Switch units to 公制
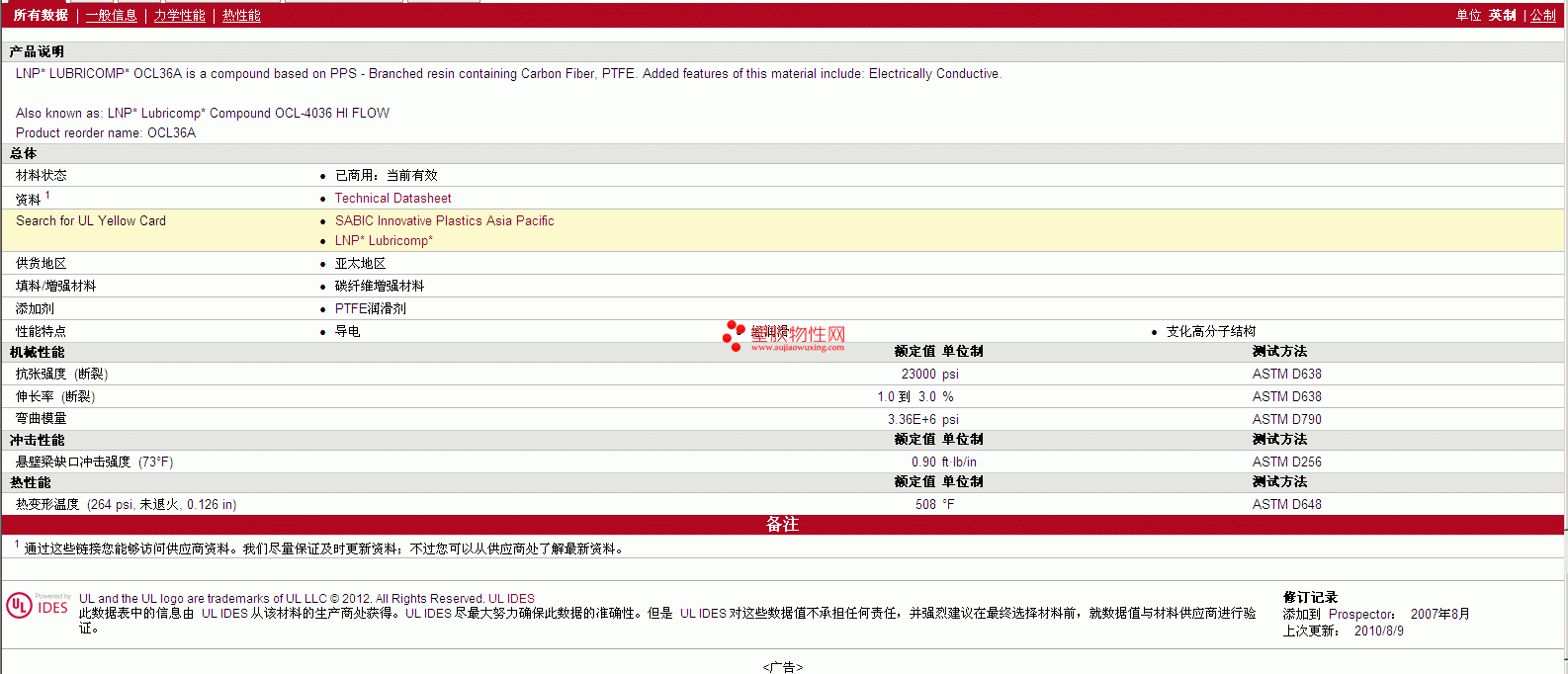The width and height of the screenshot is (1568, 674). (x=1543, y=15)
